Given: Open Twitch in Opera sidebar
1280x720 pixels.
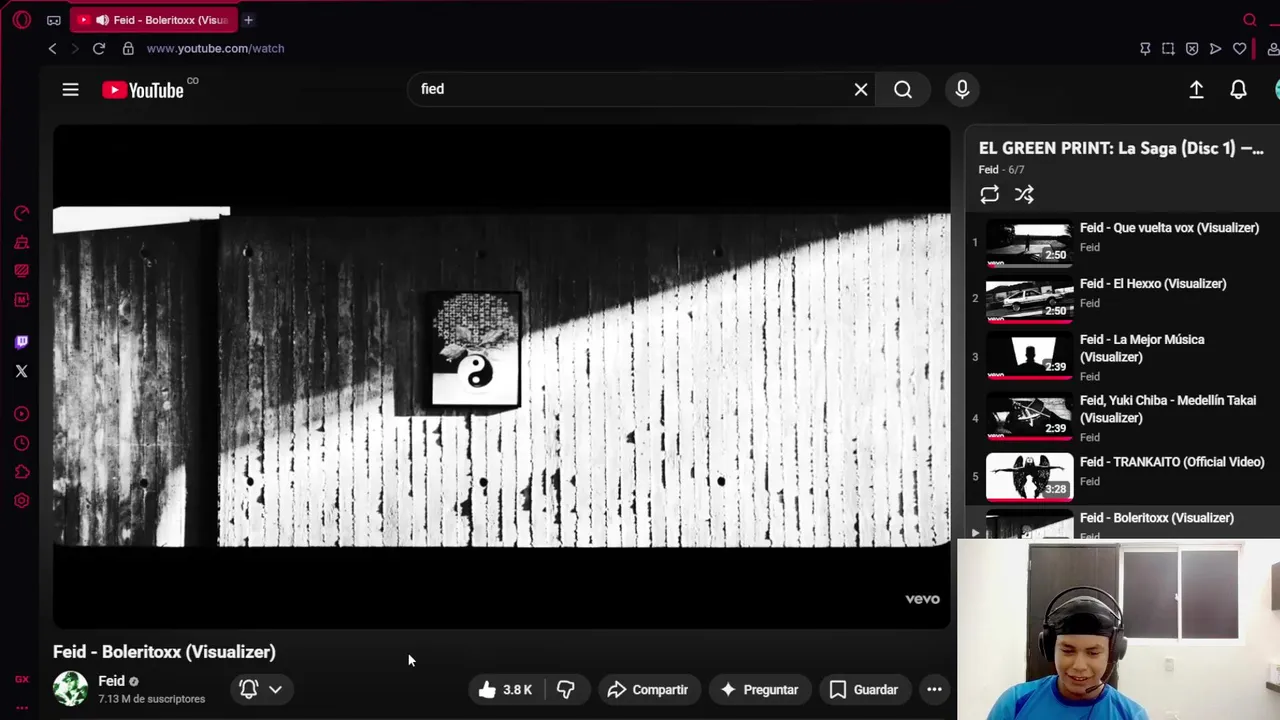Looking at the screenshot, I should 21,342.
